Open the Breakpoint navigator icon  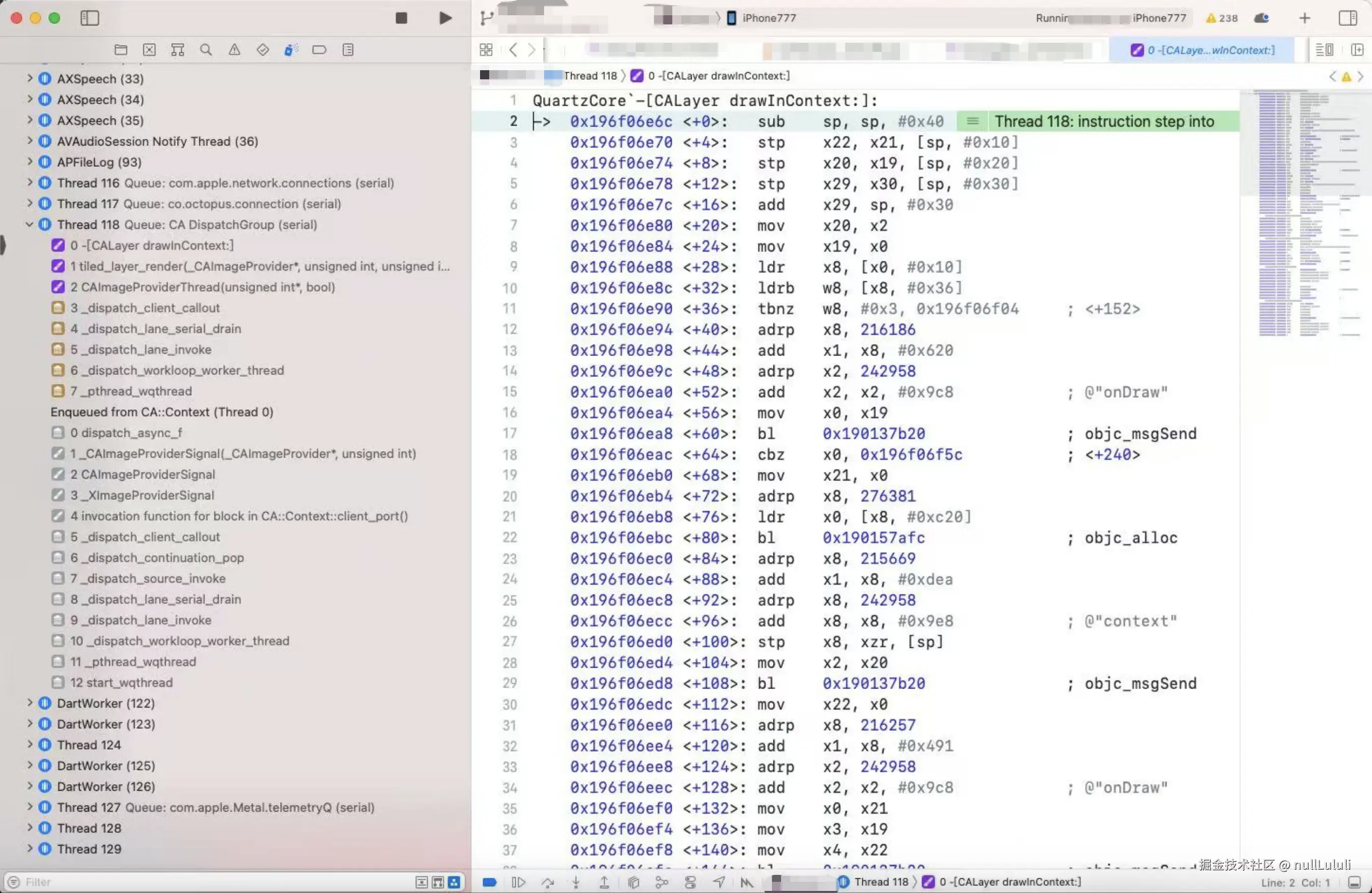click(x=319, y=49)
